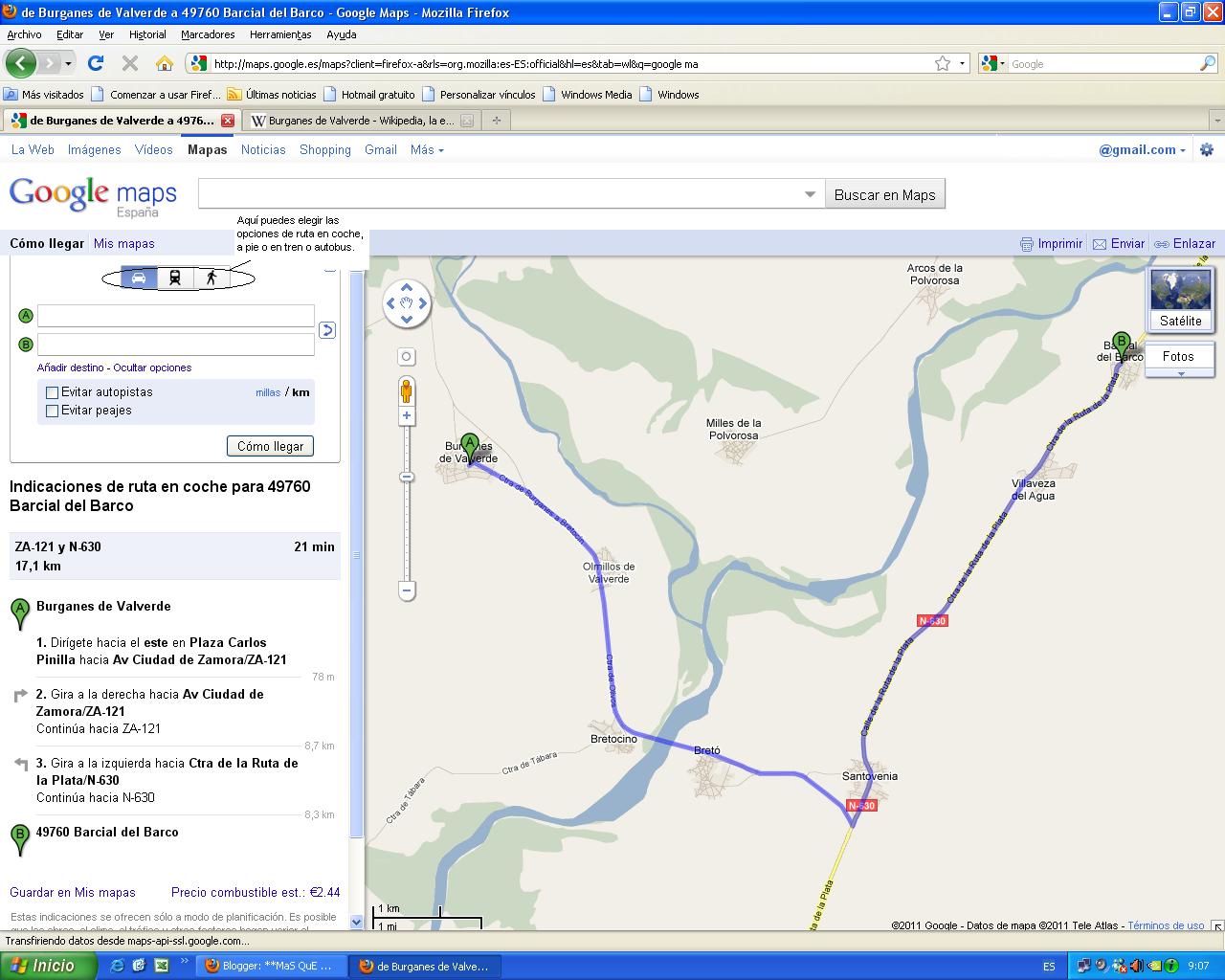Viewport: 1225px width, 980px height.
Task: Enable the Evitar peajes checkbox
Action: pos(52,410)
